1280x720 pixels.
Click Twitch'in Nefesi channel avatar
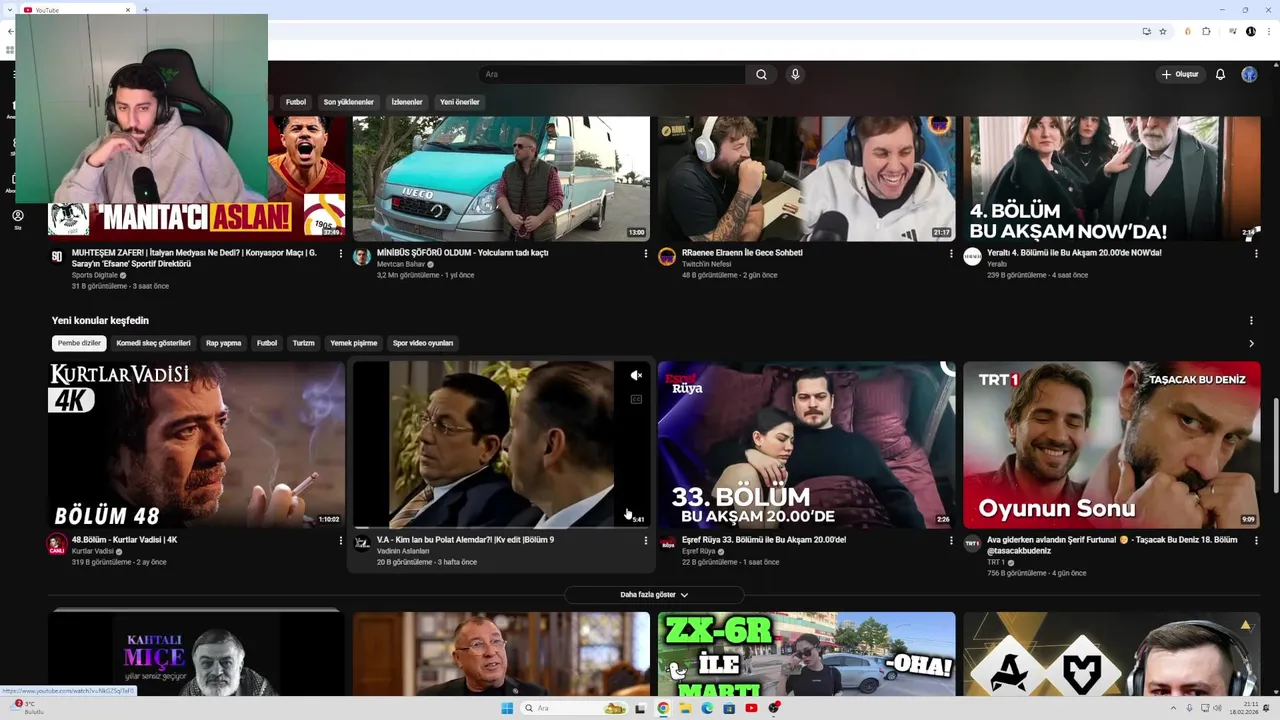(667, 257)
